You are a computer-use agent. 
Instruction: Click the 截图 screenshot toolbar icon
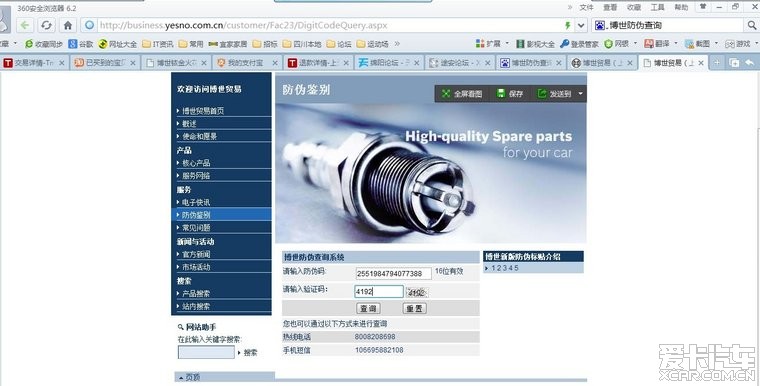pos(697,44)
